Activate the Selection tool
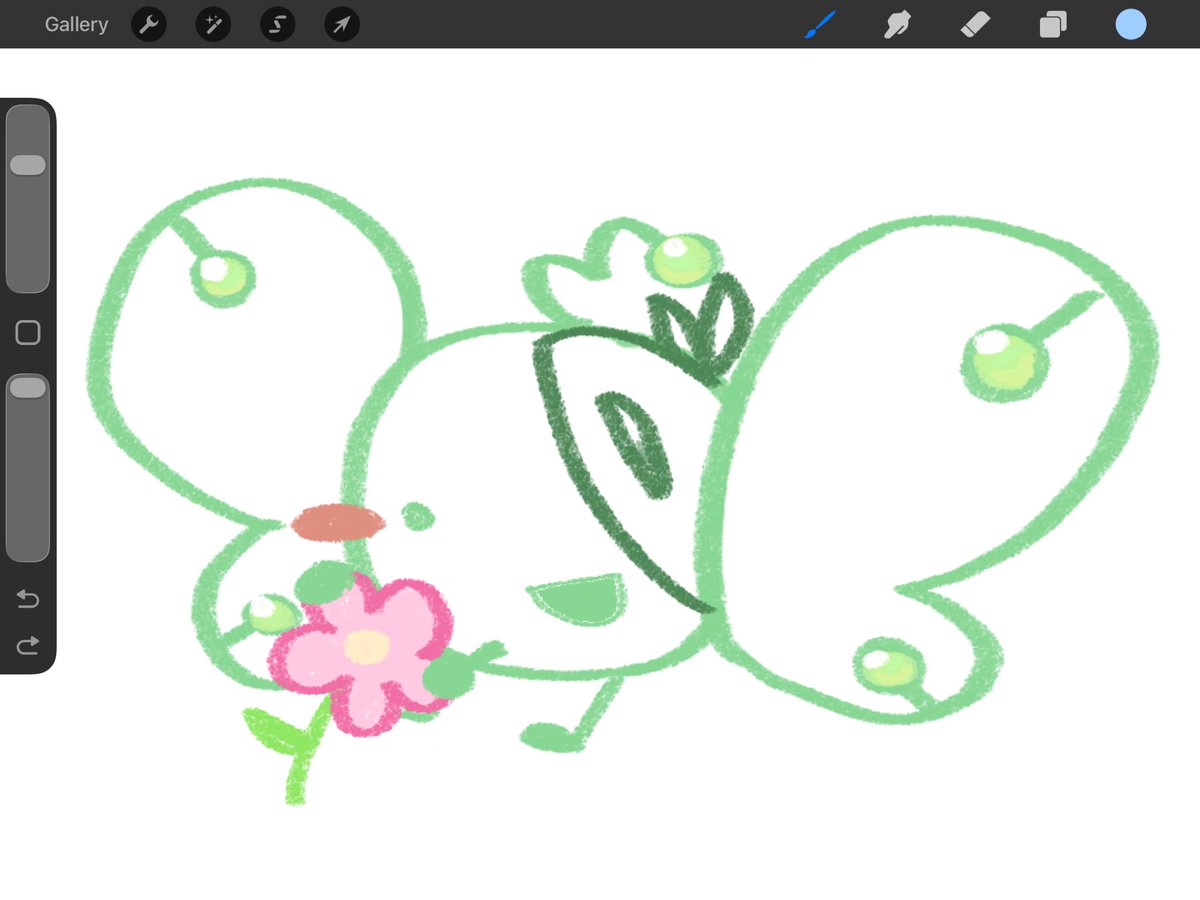The image size is (1200, 900). click(277, 25)
